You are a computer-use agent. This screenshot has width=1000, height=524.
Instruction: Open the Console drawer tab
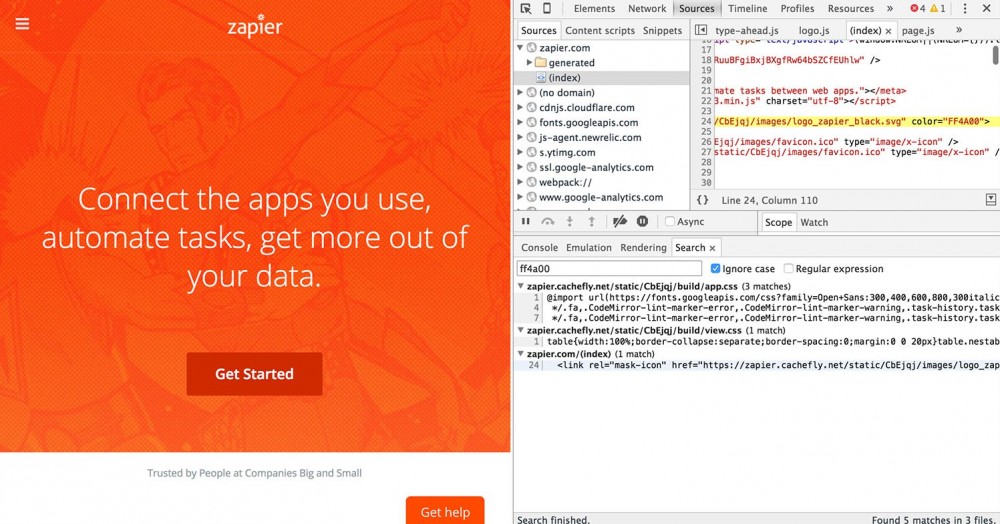coord(540,248)
